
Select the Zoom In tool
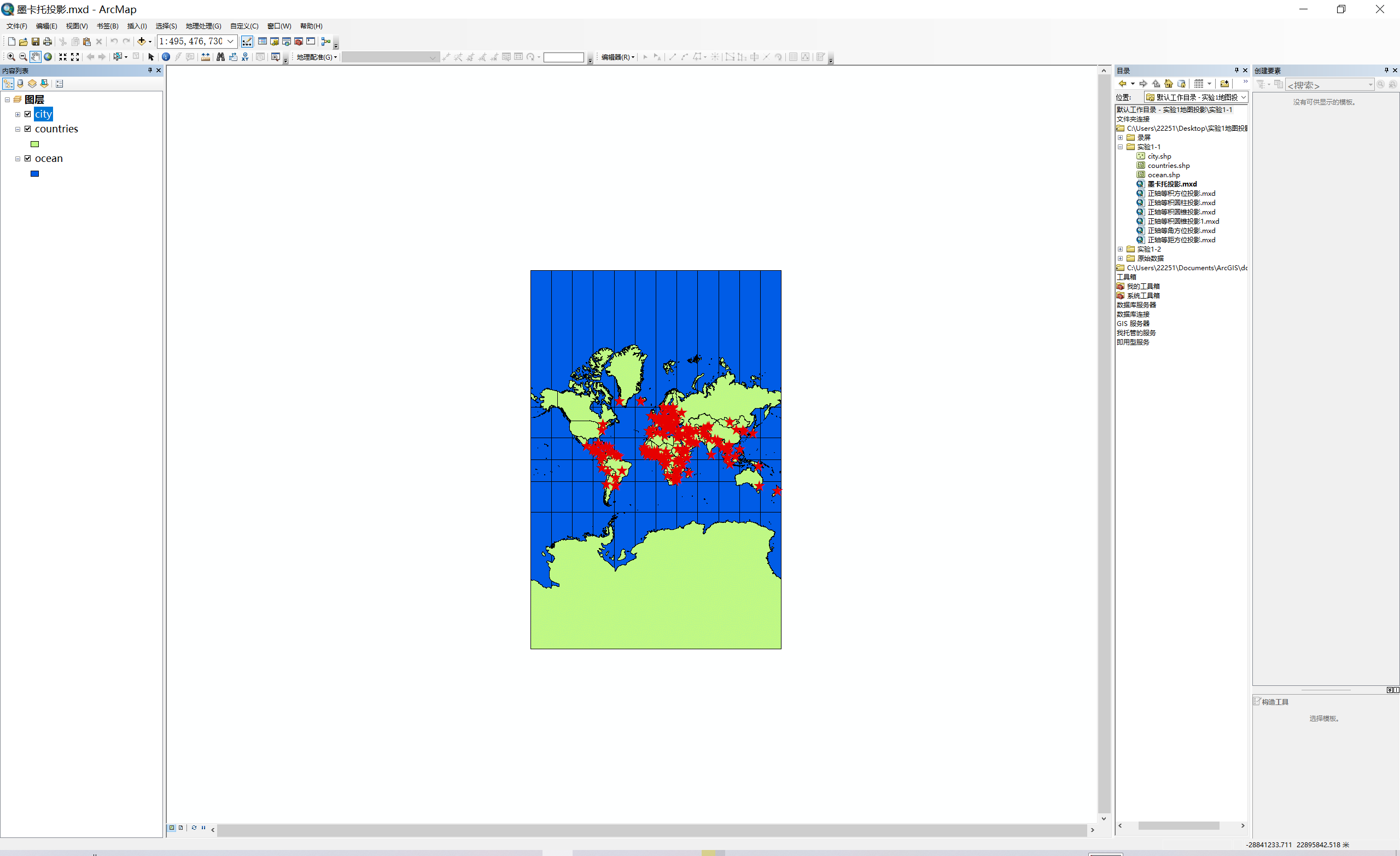tap(11, 57)
